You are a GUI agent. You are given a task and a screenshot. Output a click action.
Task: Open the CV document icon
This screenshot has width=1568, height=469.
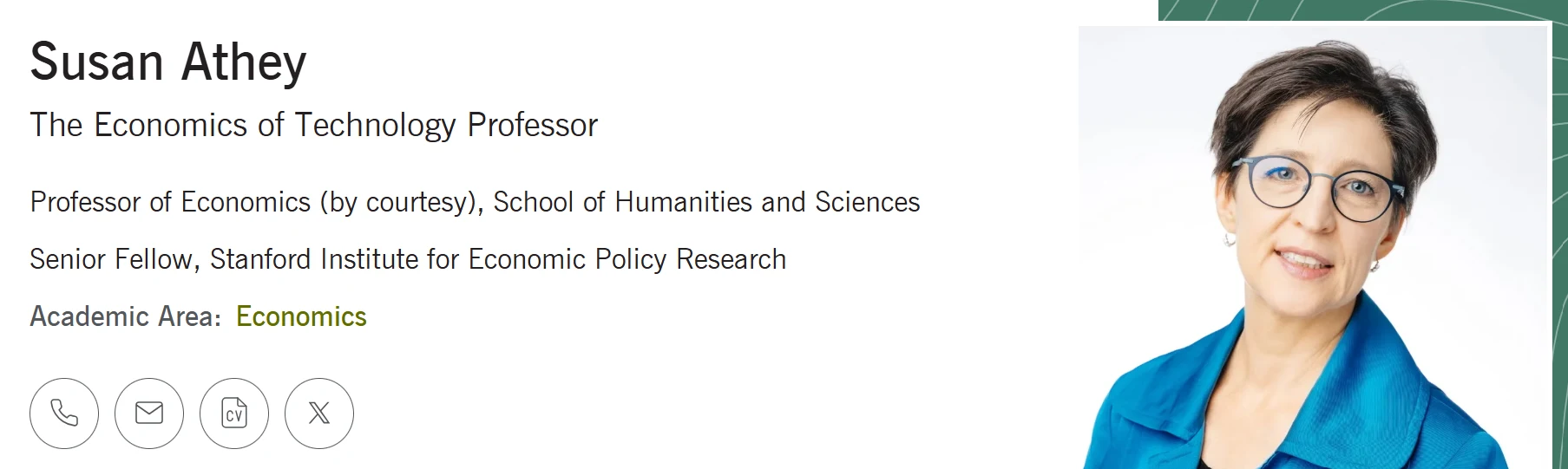(234, 413)
